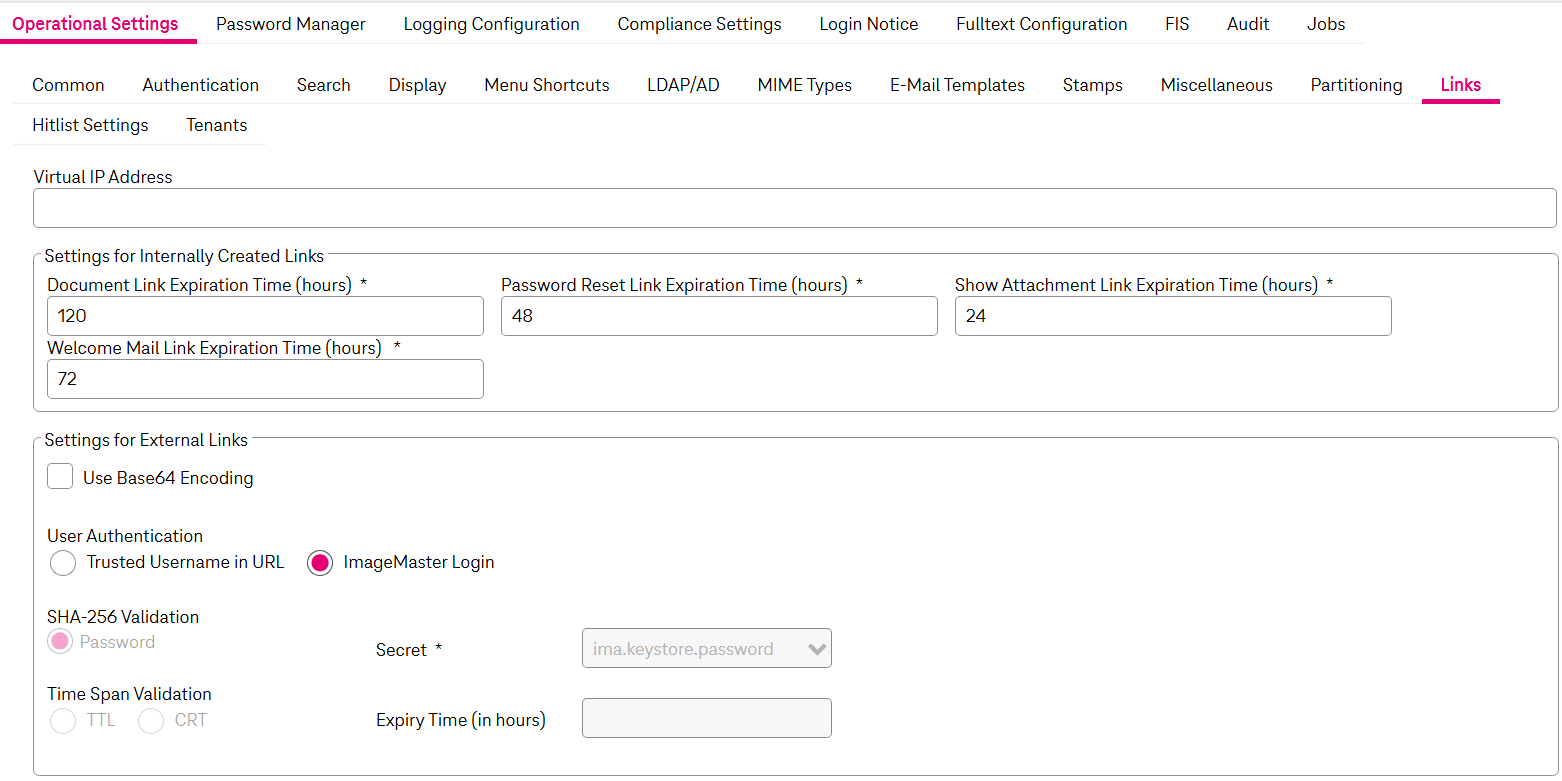1562x781 pixels.
Task: Enable the Use Base64 Encoding checkbox
Action: pos(61,477)
